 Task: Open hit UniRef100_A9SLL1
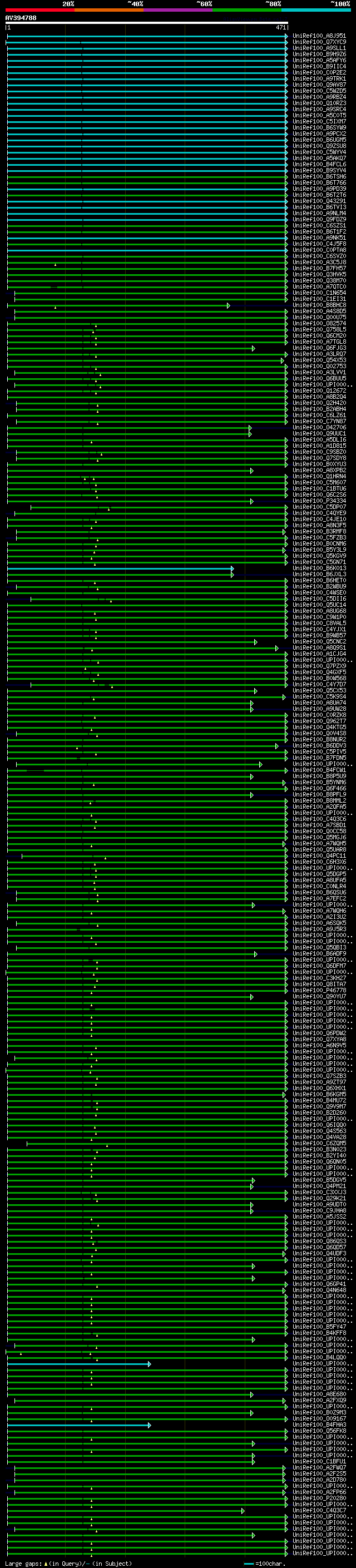point(319,48)
